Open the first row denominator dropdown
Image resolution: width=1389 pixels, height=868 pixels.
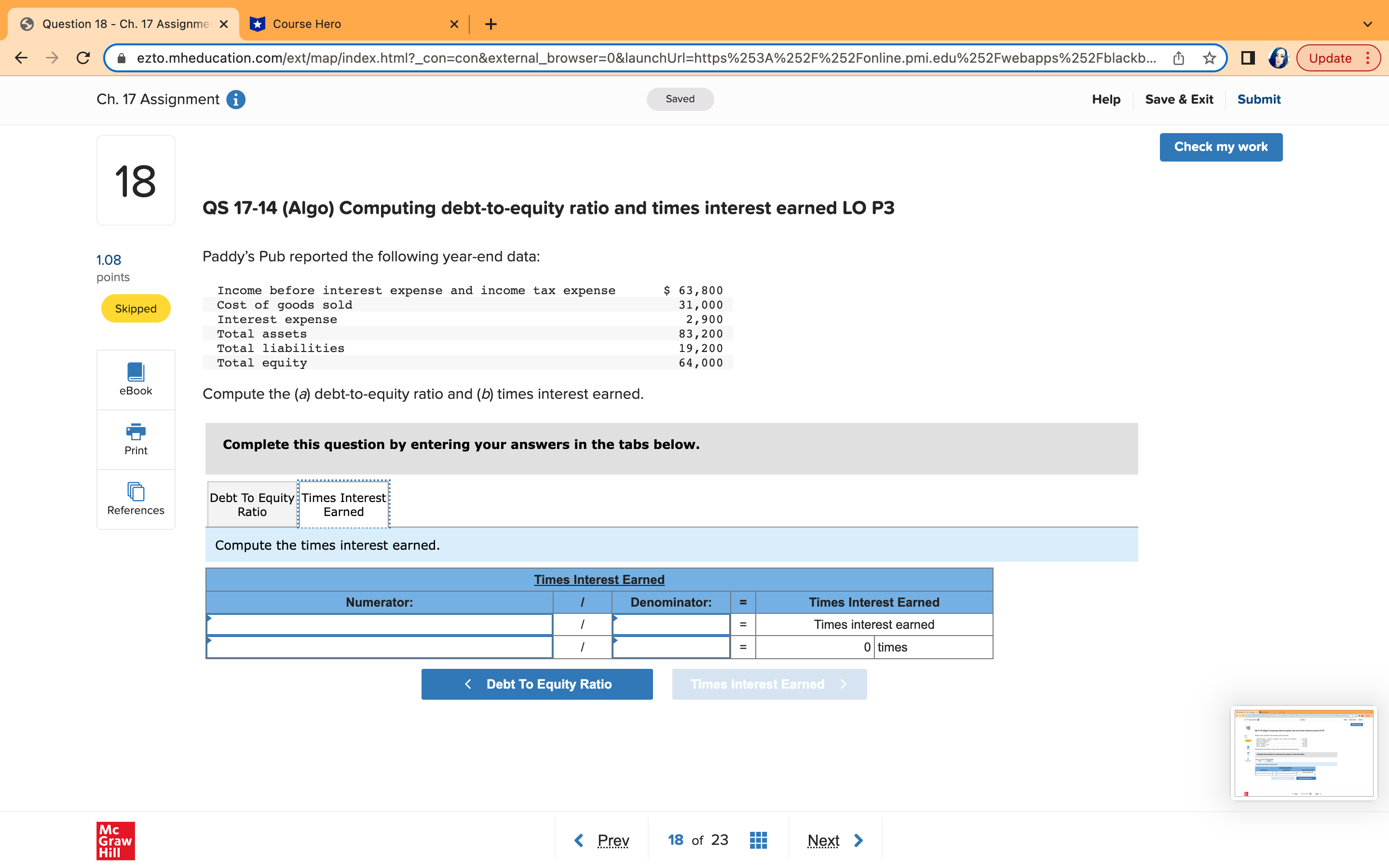[x=670, y=624]
